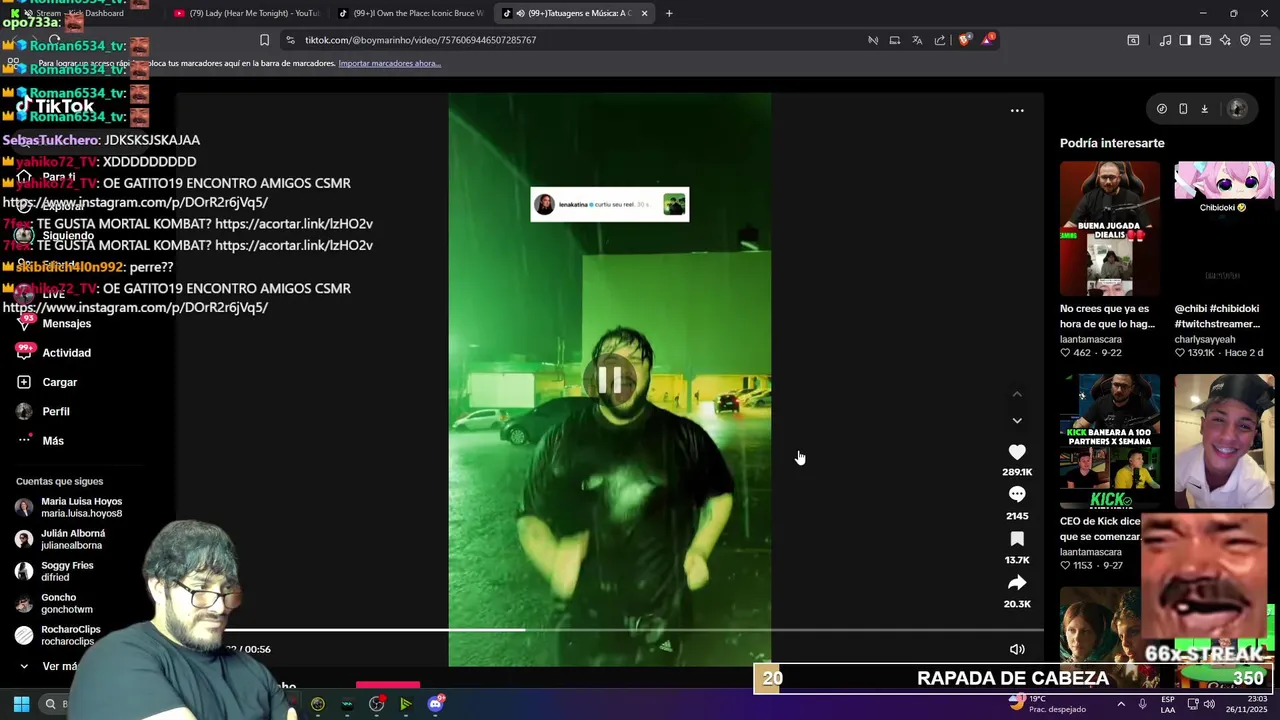Screen dimensions: 1280x720
Task: Open the Leo AI sparkle icon
Action: click(1225, 40)
